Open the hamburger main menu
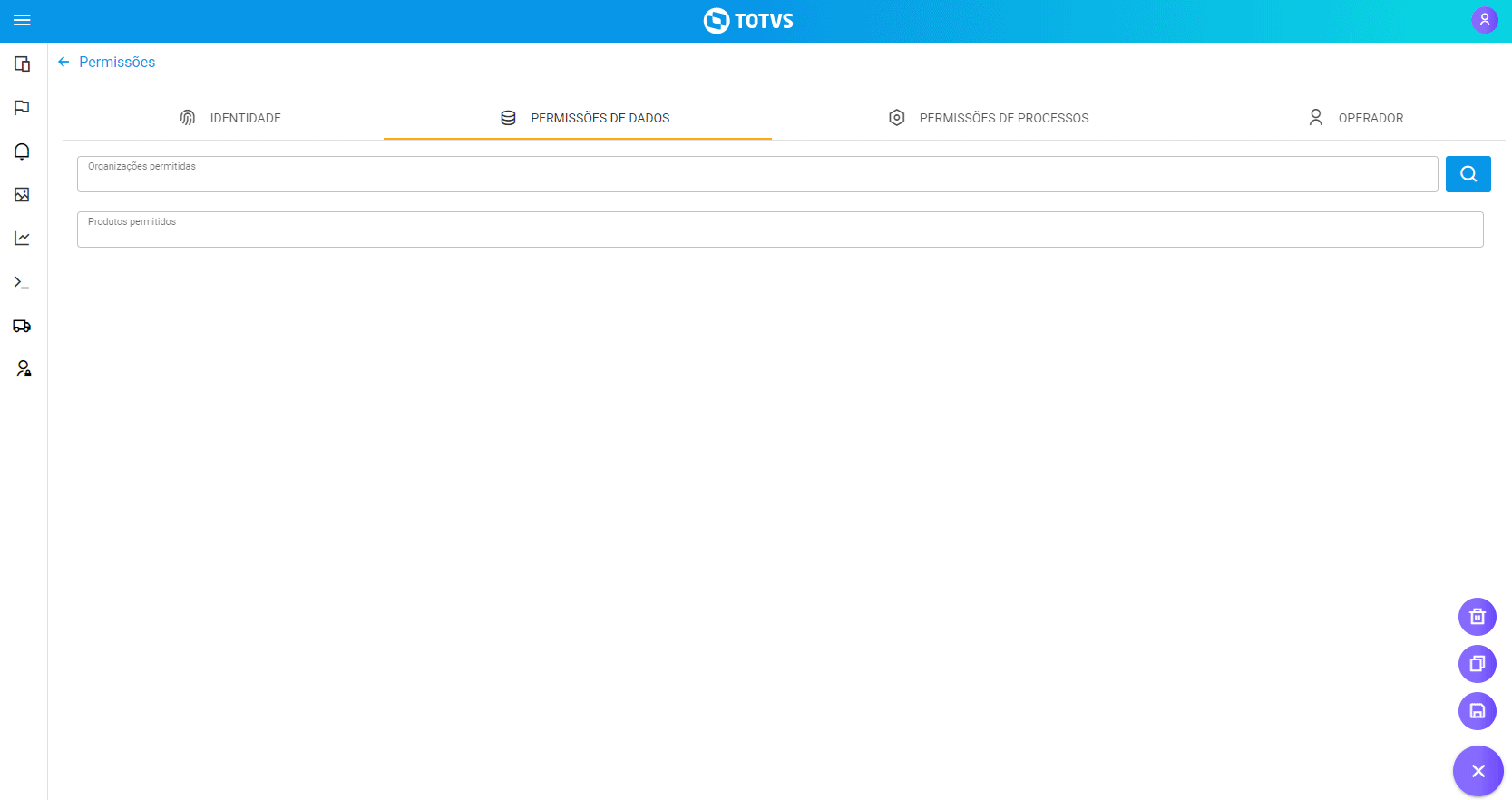This screenshot has height=800, width=1512. pos(22,20)
